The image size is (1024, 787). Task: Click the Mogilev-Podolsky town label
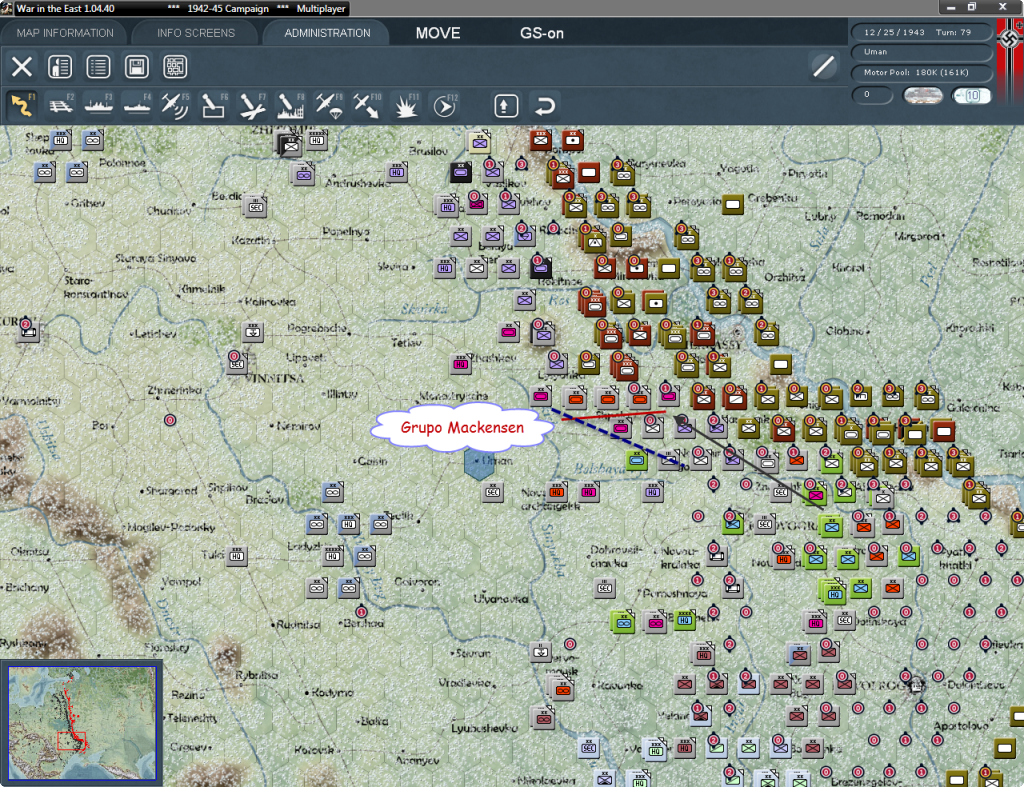pos(170,527)
